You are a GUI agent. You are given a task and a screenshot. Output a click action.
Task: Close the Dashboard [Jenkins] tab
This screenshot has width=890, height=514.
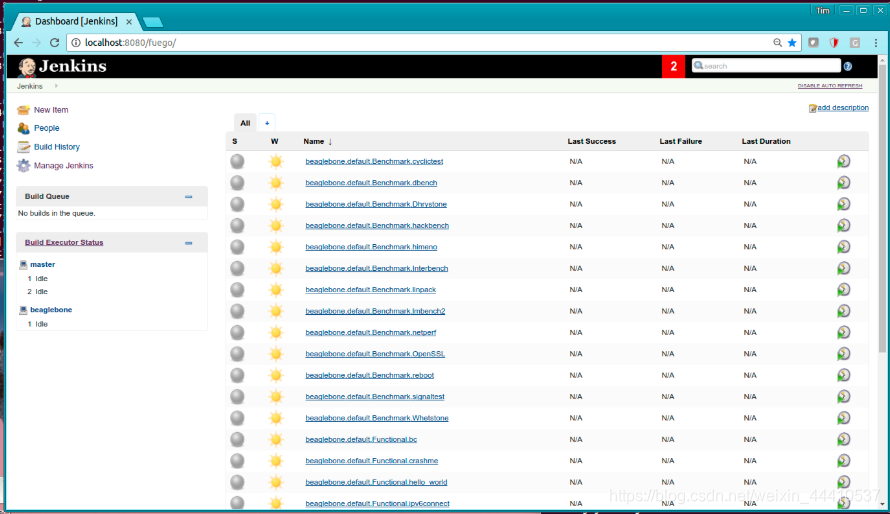pyautogui.click(x=129, y=22)
